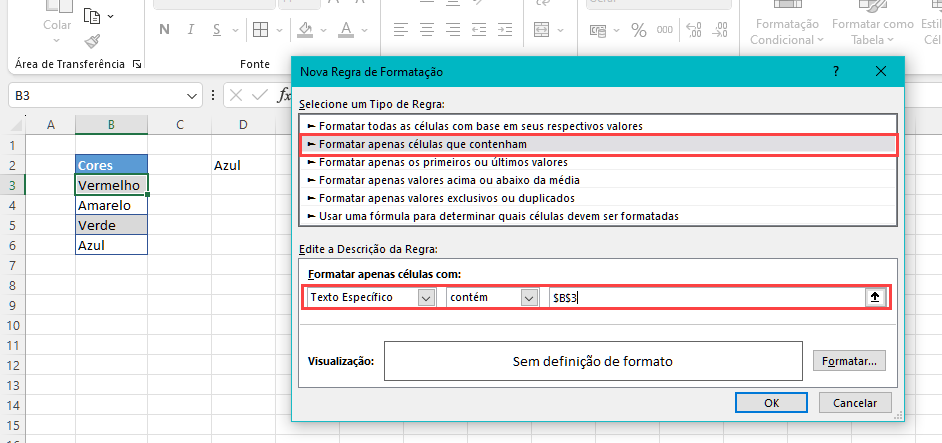Screen dimensions: 942x443
Task: Click the Bold (N) icon
Action: point(164,29)
